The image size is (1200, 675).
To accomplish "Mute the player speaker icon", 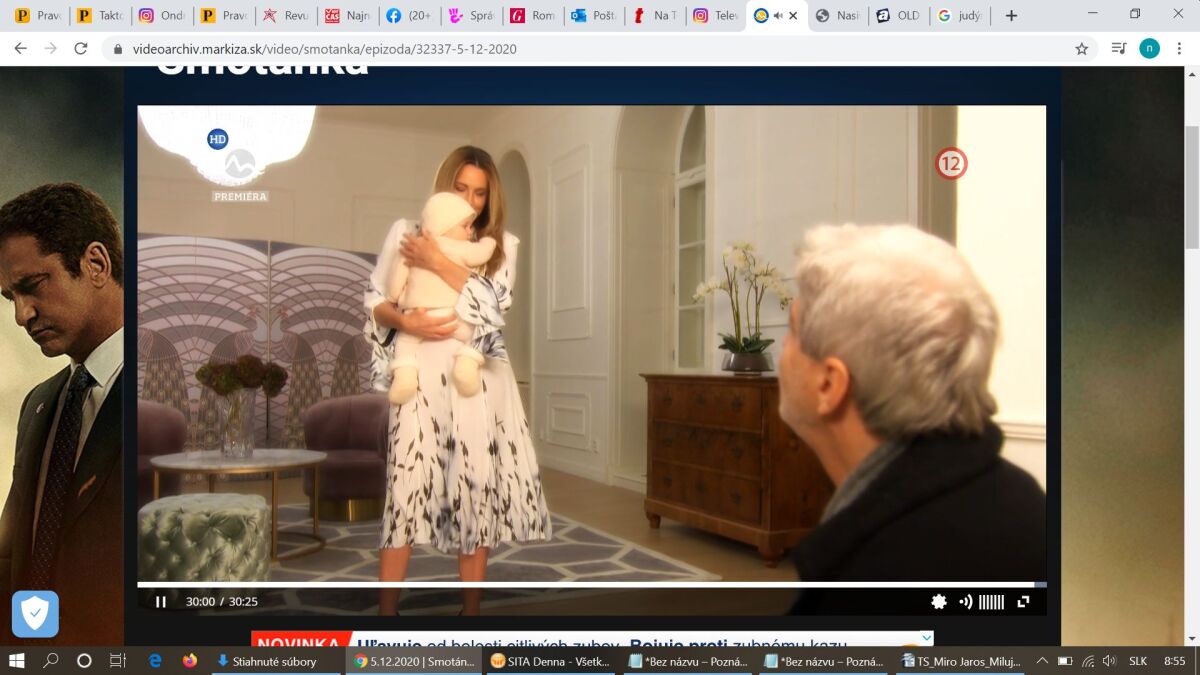I will pyautogui.click(x=965, y=601).
